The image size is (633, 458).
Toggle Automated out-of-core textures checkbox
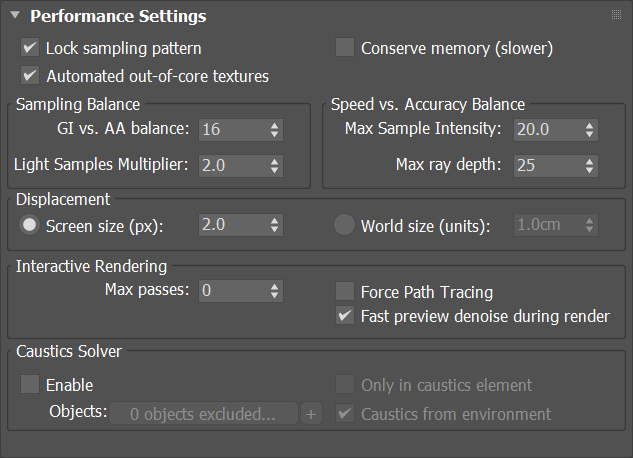[x=30, y=75]
